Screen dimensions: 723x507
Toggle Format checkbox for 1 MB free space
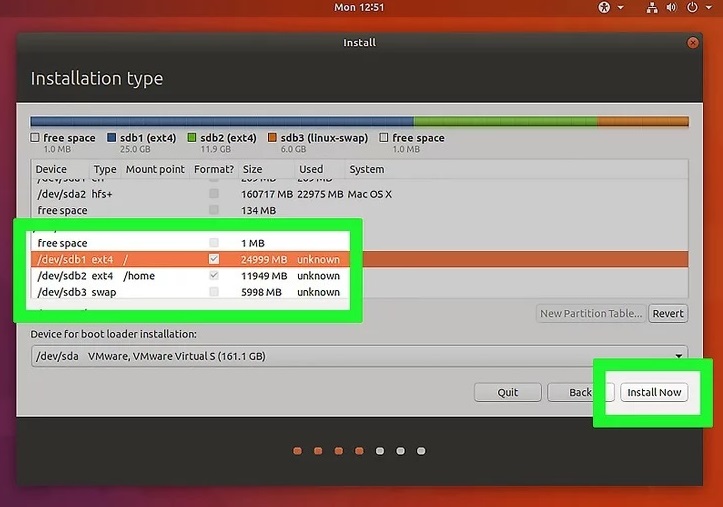click(213, 243)
